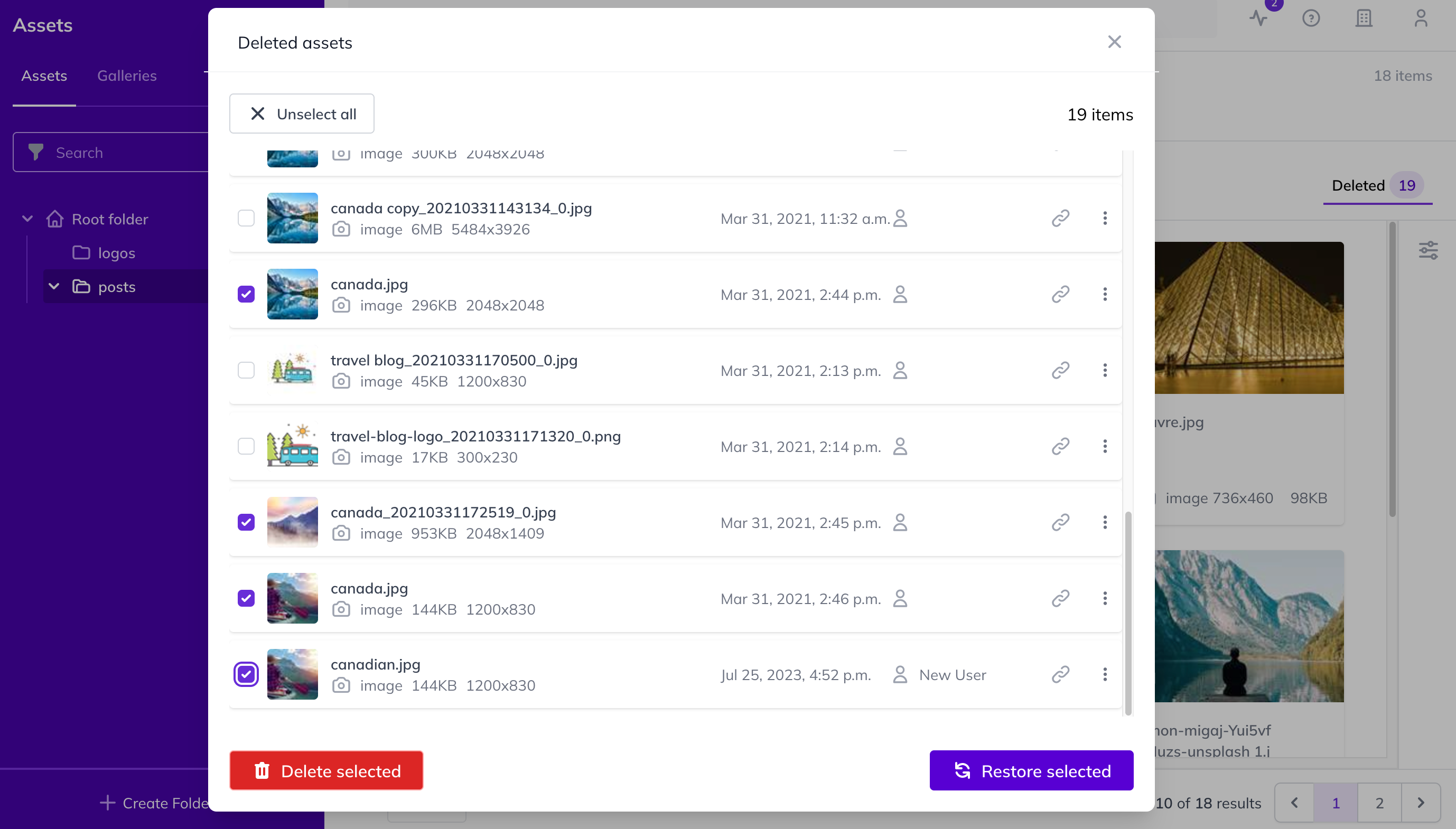Screen dimensions: 1456x829
Task: Open more options for travel-blog-logo_20210331171320_0.png
Action: tap(1105, 446)
